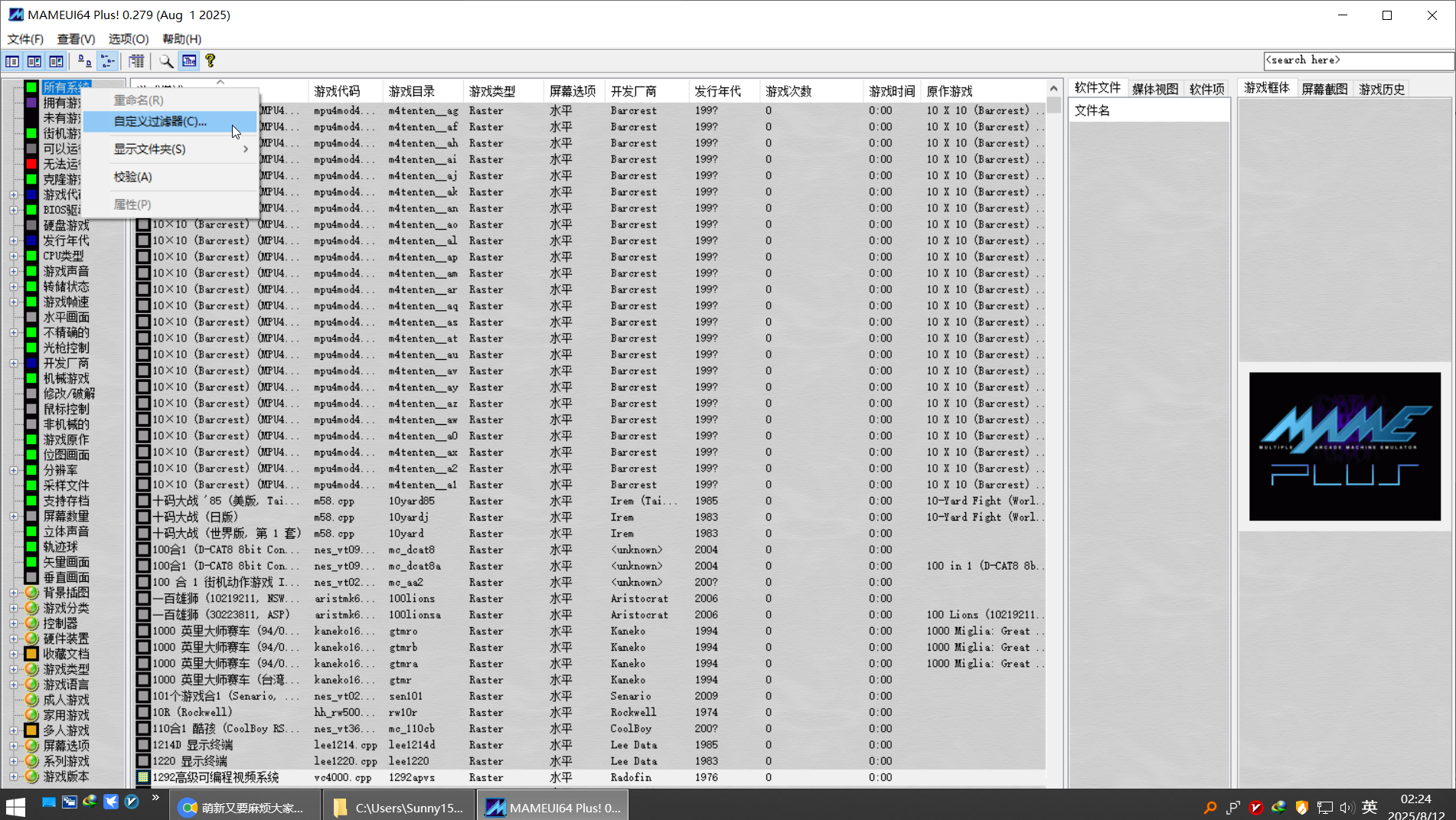
Task: Expand the 发行年代 tree folder
Action: pos(14,240)
